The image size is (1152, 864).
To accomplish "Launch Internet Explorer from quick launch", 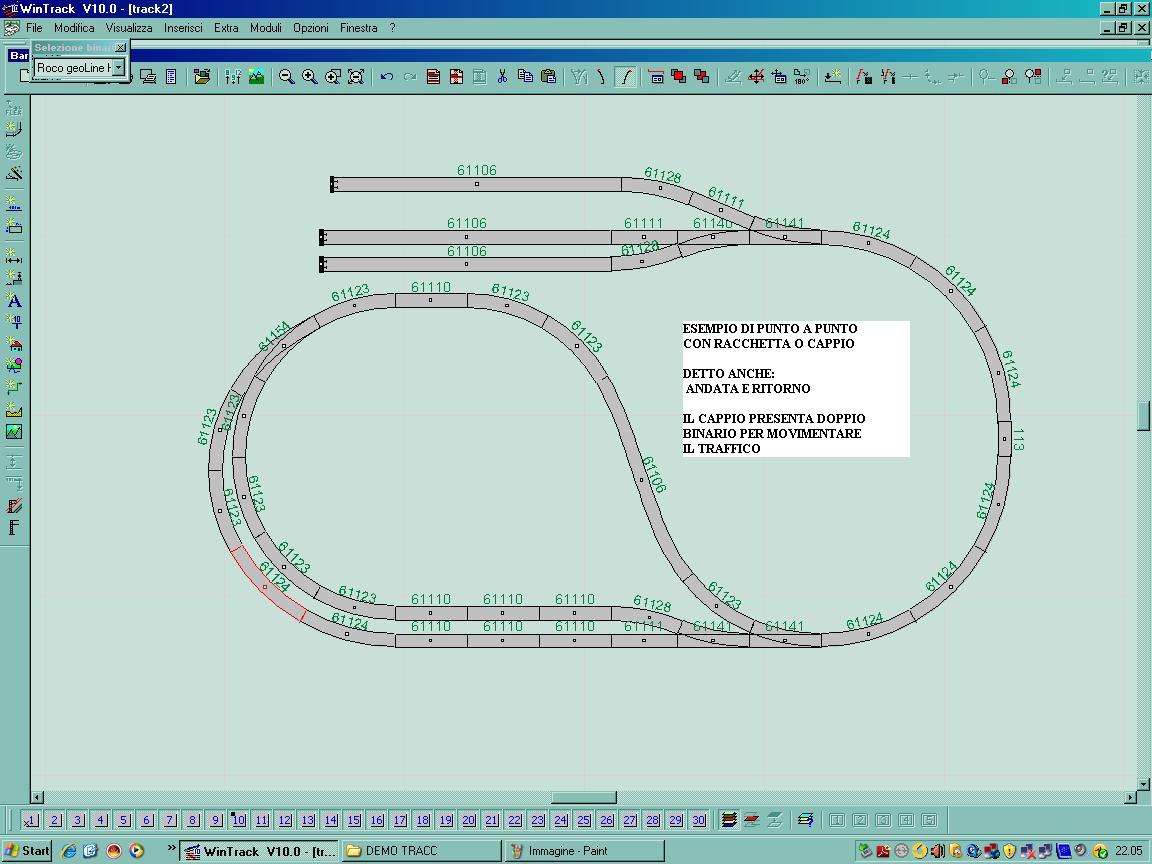I will coord(68,851).
